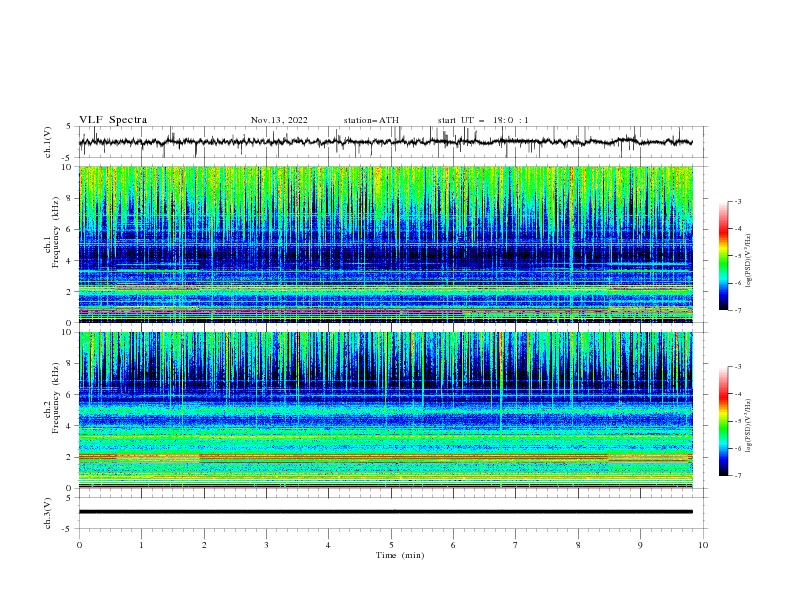Select the "start UT = 18:0 :1" text
The image size is (792, 612).
(x=483, y=120)
